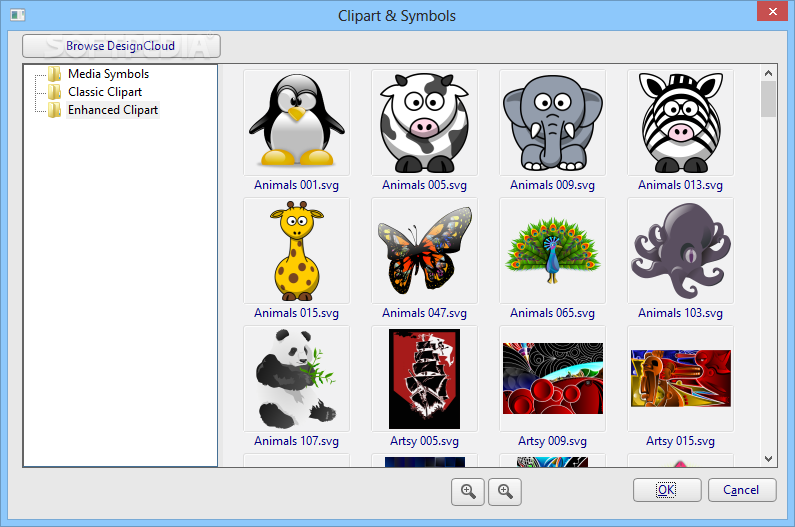The image size is (795, 527).
Task: Select the penguin clipart thumbnail
Action: tap(297, 122)
